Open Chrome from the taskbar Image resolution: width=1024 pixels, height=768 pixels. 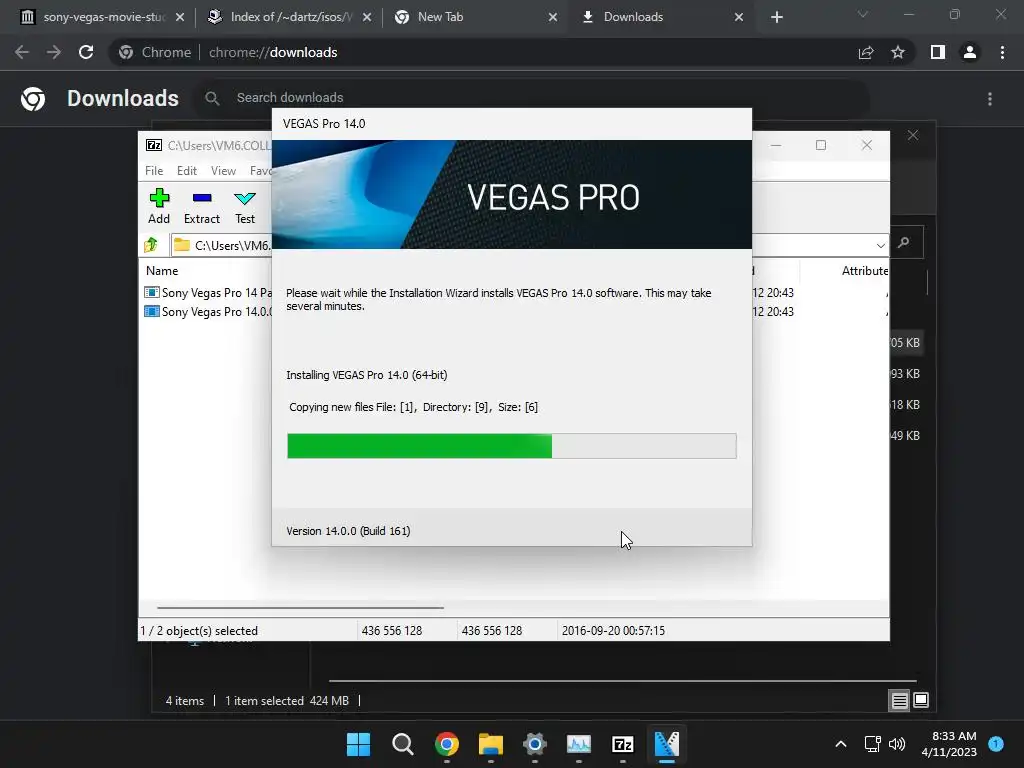(447, 744)
